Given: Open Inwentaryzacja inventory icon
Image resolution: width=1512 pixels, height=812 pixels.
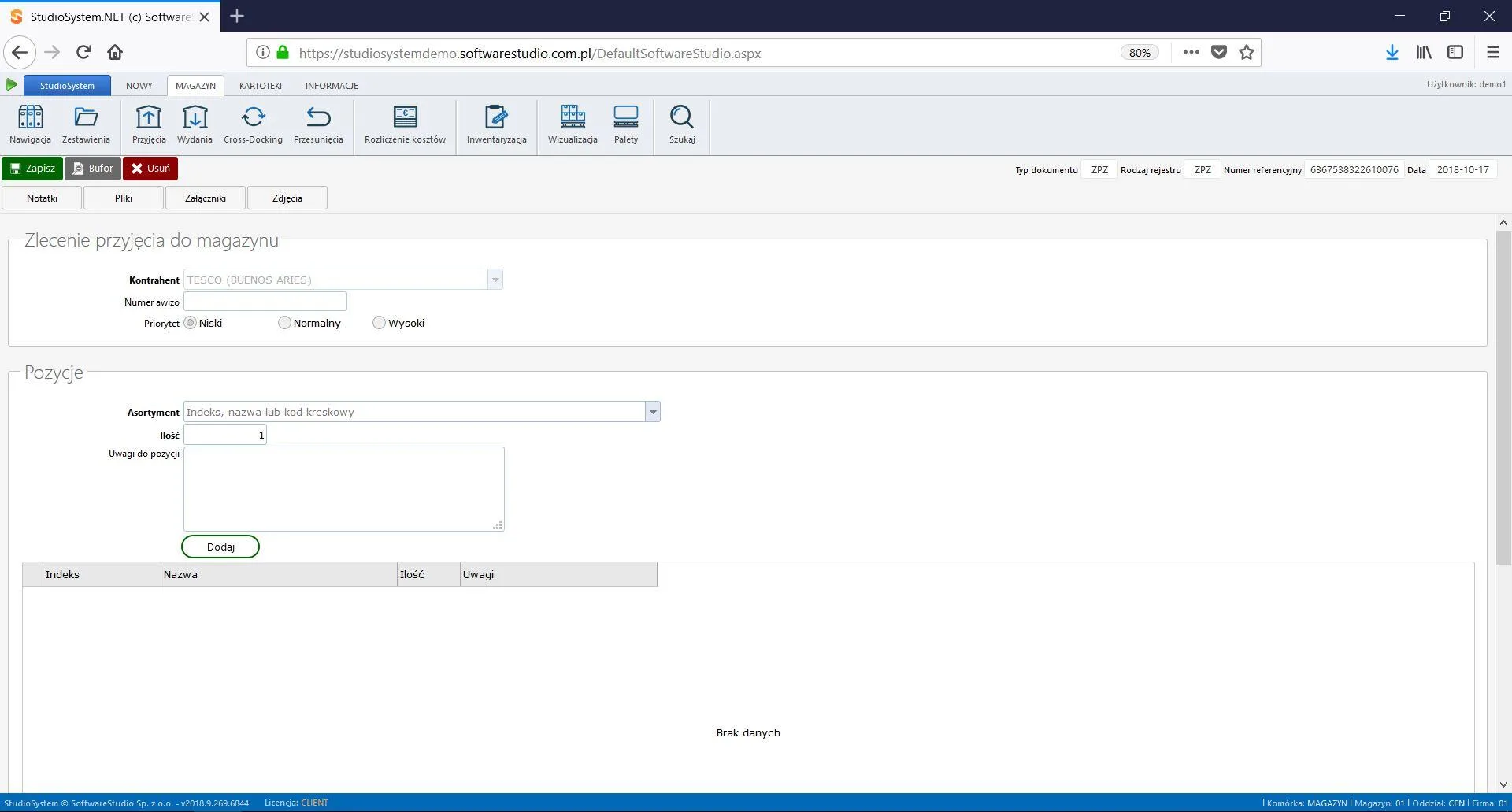Looking at the screenshot, I should point(496,124).
